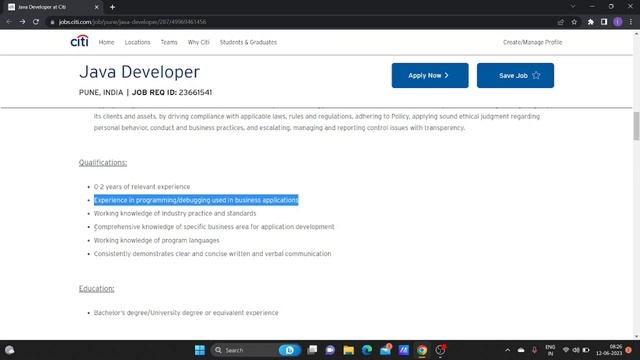Screen dimensions: 640x360
Task: Click the page vertical scrollbar thumb
Action: tap(636, 126)
